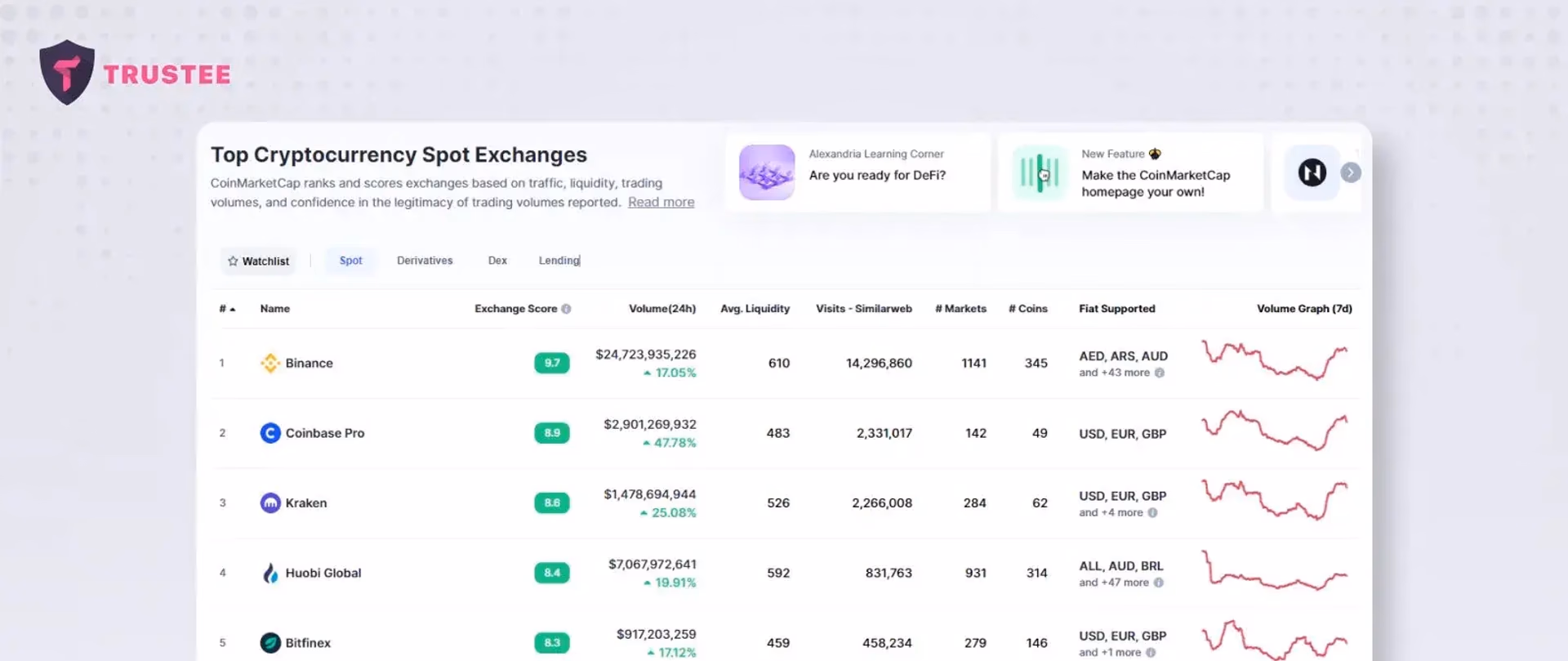Click Binance 9.7 score badge
This screenshot has width=1568, height=661.
552,363
